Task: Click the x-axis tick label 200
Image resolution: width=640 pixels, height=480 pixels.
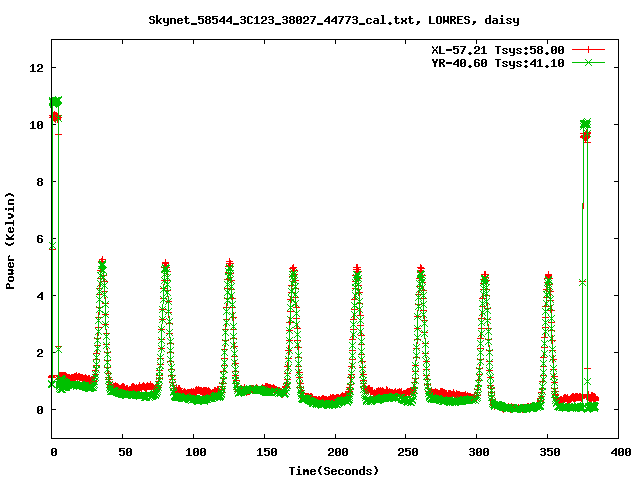Action: coord(338,452)
